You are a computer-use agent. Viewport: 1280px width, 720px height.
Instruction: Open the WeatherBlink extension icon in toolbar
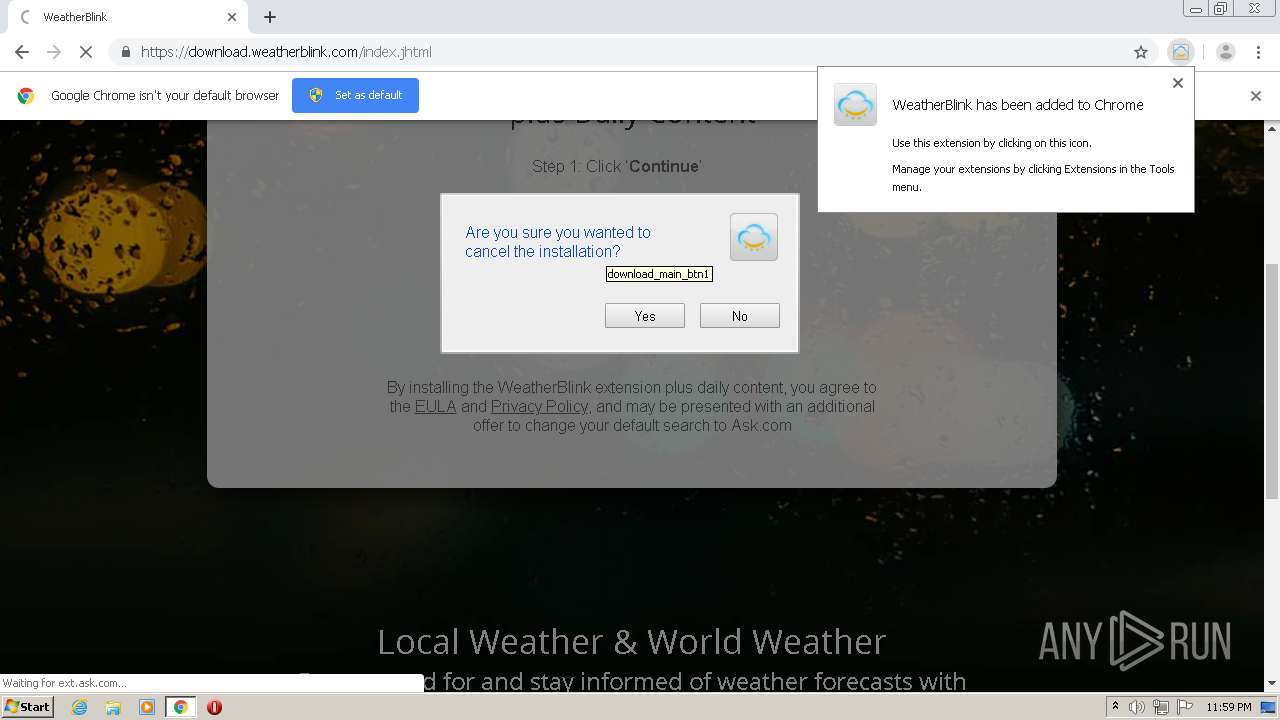click(1181, 52)
